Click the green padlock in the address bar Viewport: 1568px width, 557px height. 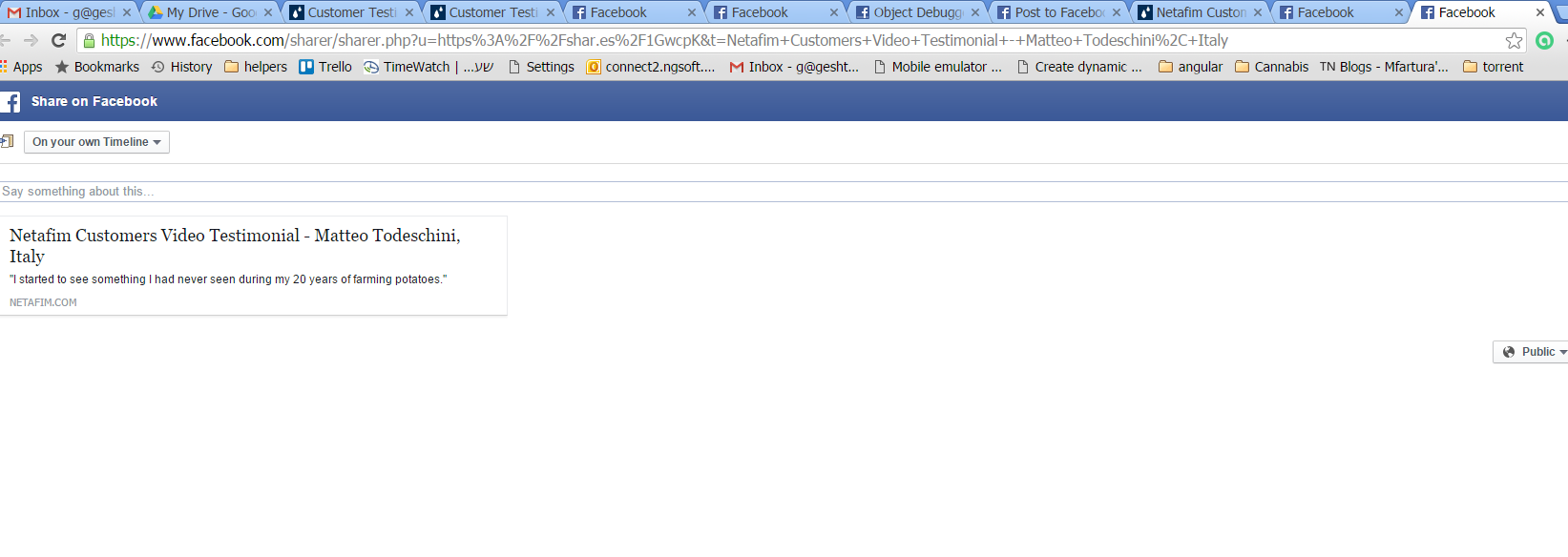[x=89, y=40]
